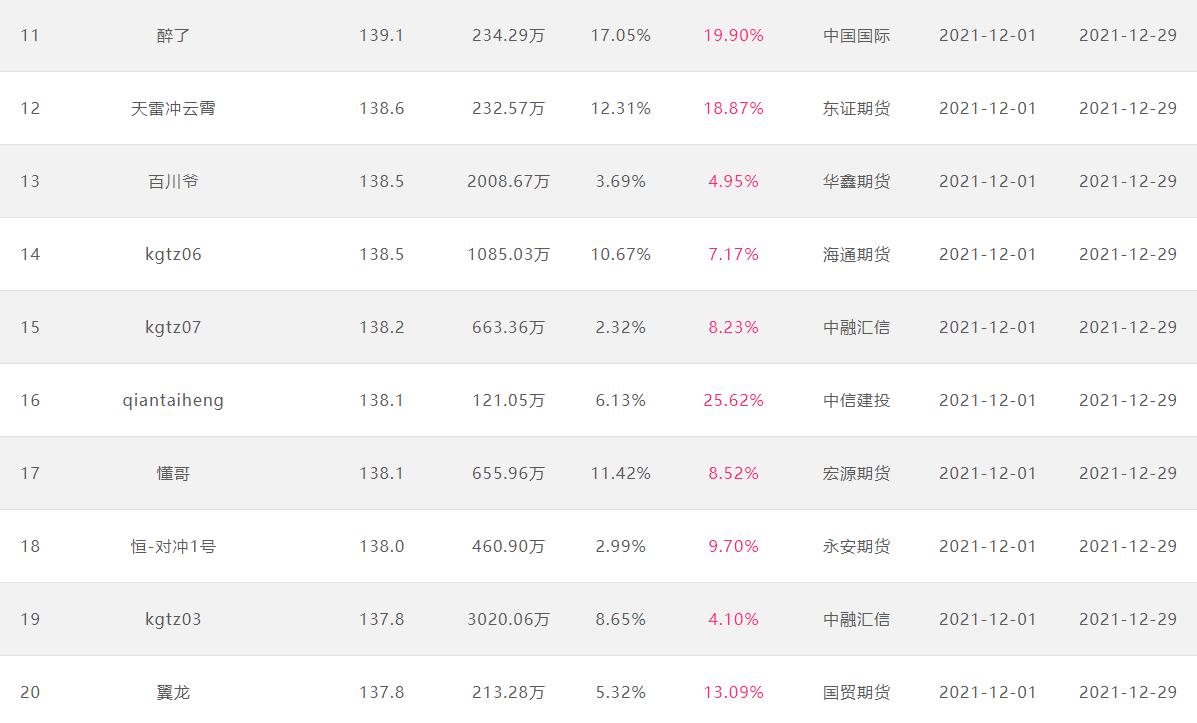This screenshot has width=1197, height=723.
Task: Select 中国国际 futures company cell
Action: point(857,36)
